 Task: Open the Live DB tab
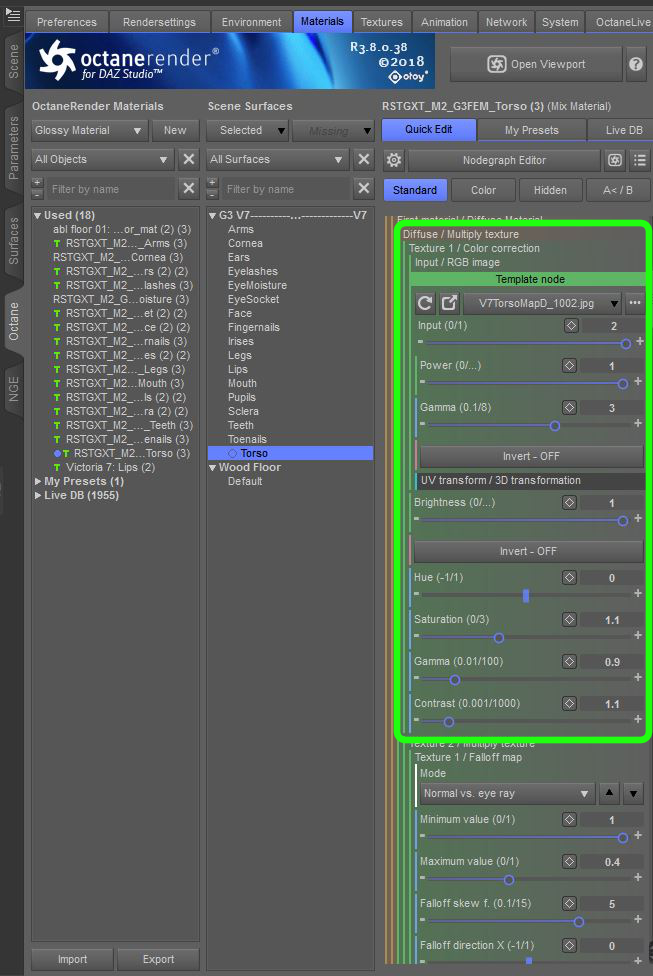[x=623, y=130]
